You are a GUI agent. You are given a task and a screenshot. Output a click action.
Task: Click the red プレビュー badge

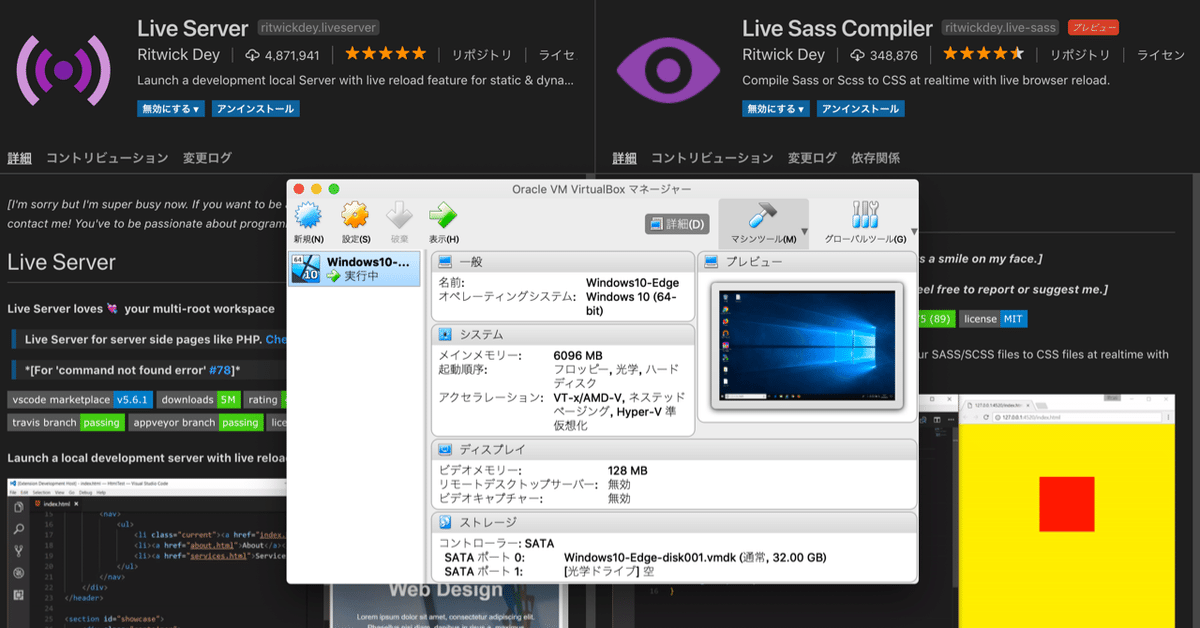(1093, 28)
